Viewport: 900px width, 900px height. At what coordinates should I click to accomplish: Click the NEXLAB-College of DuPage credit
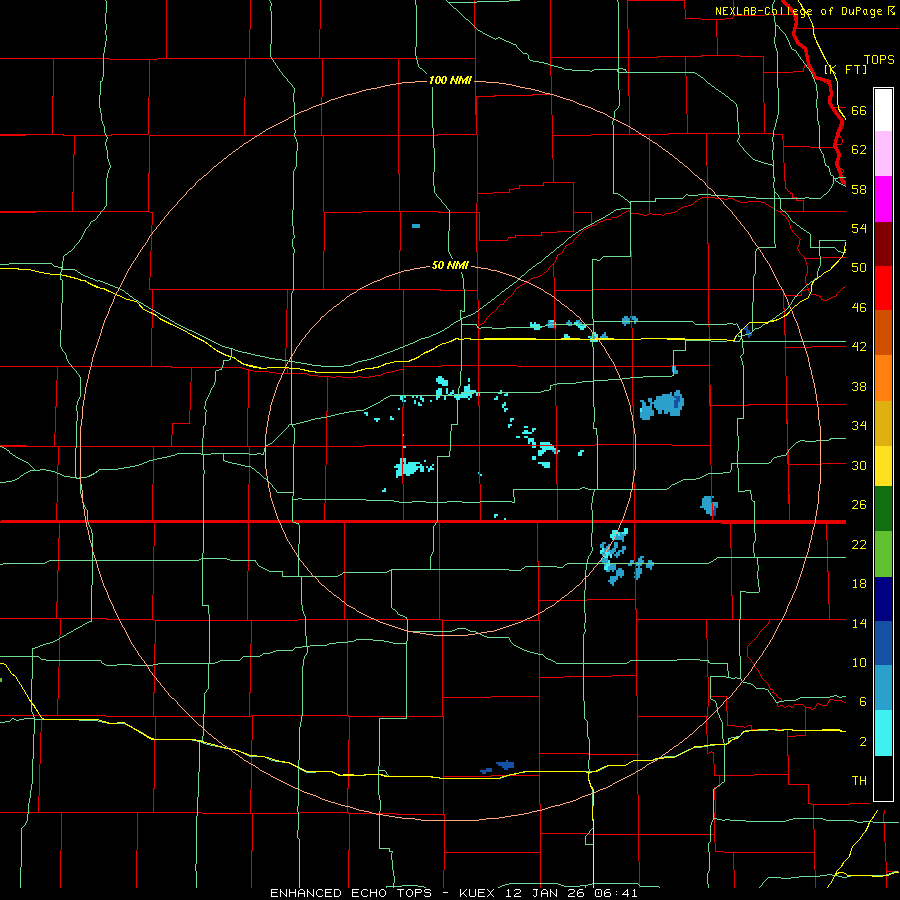click(798, 11)
